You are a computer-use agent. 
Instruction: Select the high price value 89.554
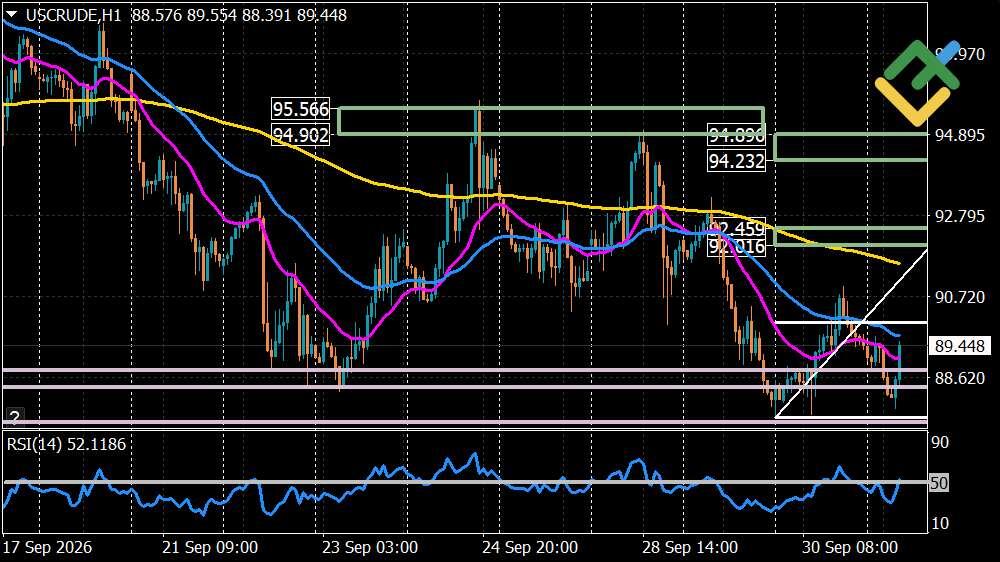212,15
